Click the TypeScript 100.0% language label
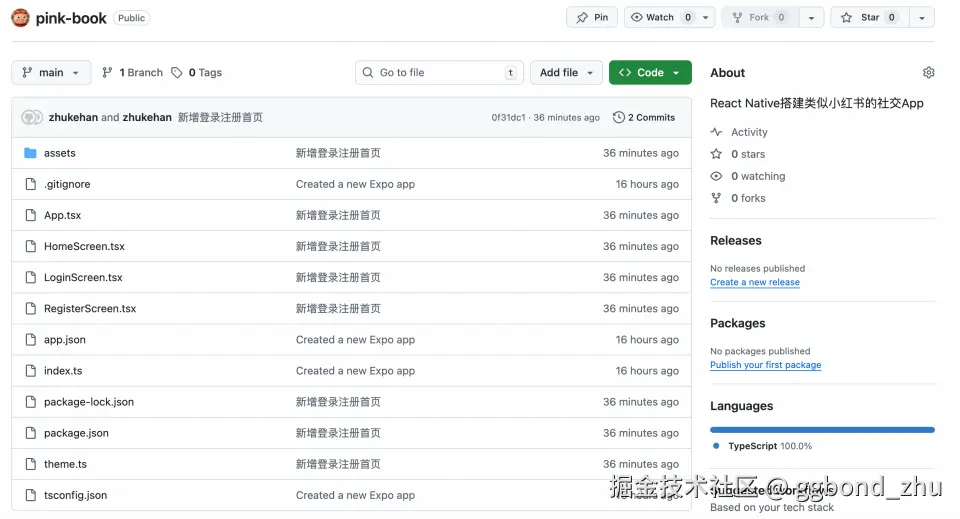 [770, 446]
